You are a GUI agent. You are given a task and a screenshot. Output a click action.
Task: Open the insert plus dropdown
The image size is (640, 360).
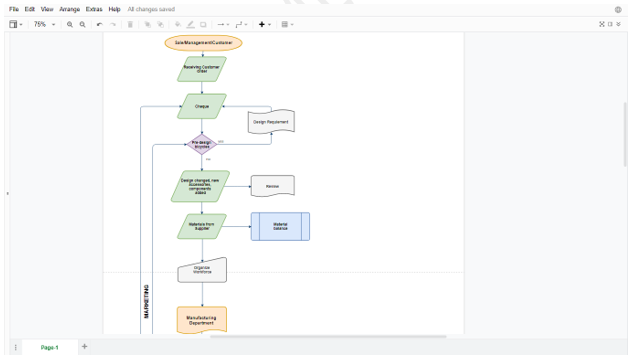coord(264,24)
